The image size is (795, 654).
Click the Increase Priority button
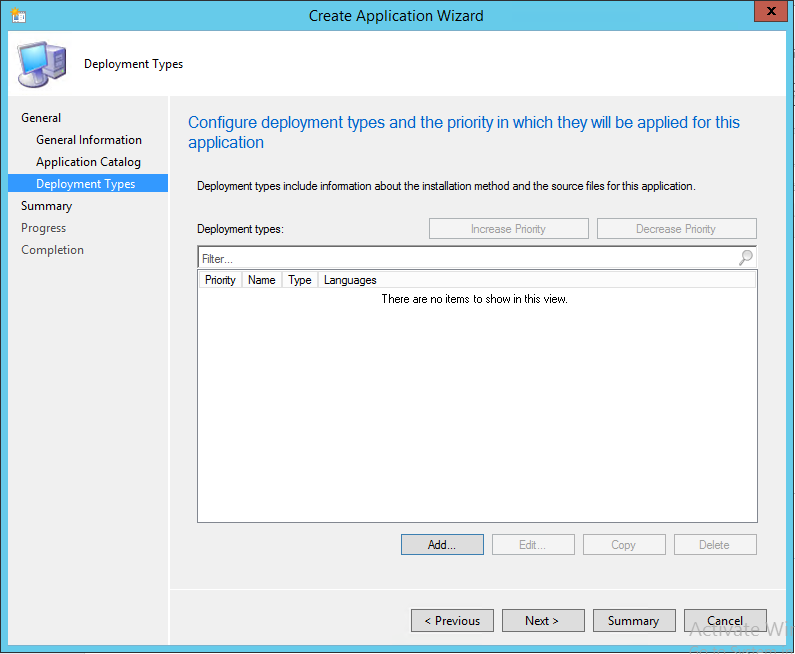click(x=508, y=229)
